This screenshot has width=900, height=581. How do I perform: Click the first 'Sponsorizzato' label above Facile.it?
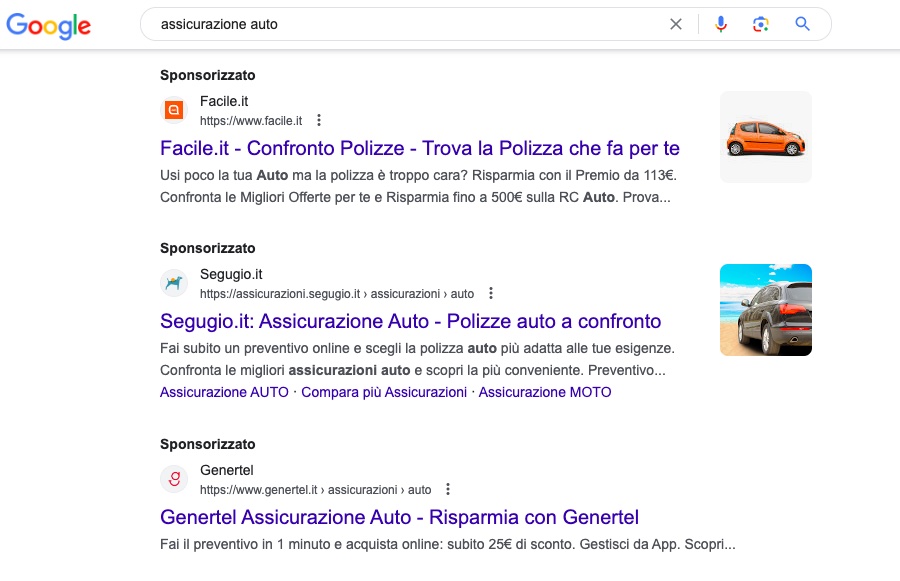[208, 75]
